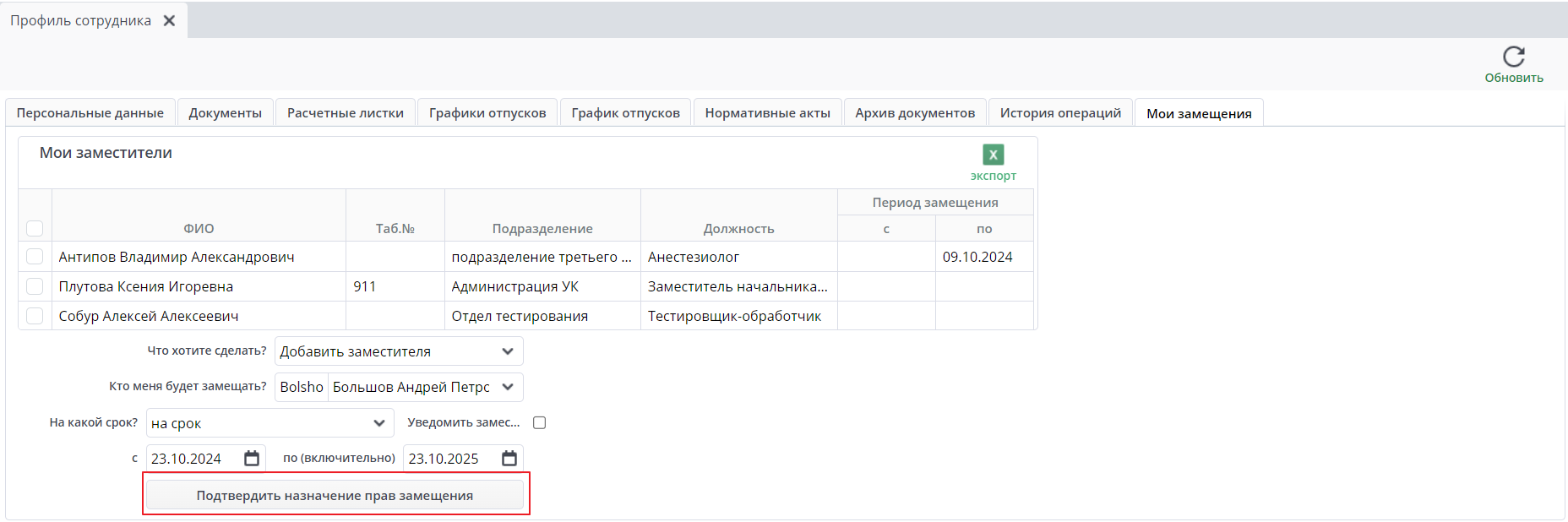The width and height of the screenshot is (1568, 522).
Task: Select the Плутова Ксения Игоревна row checkbox
Action: coord(35,286)
